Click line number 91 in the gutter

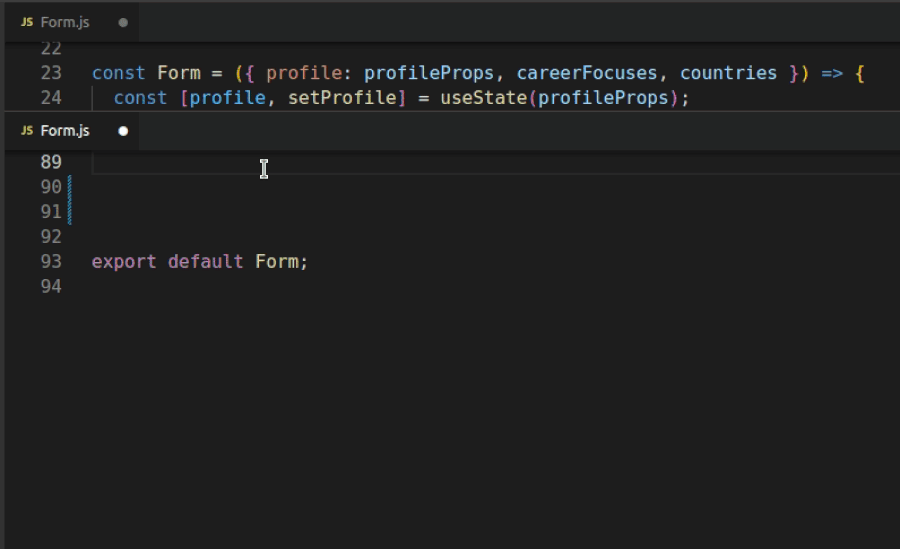pos(51,212)
